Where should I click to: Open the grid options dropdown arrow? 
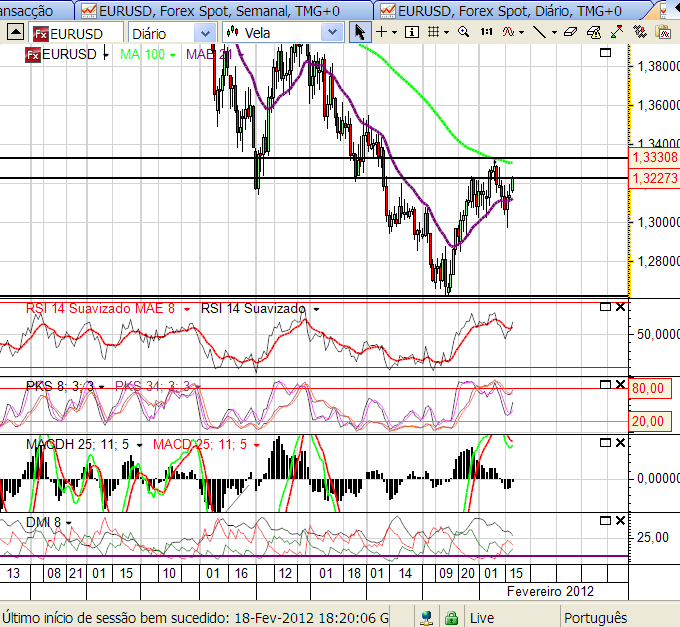coord(446,33)
